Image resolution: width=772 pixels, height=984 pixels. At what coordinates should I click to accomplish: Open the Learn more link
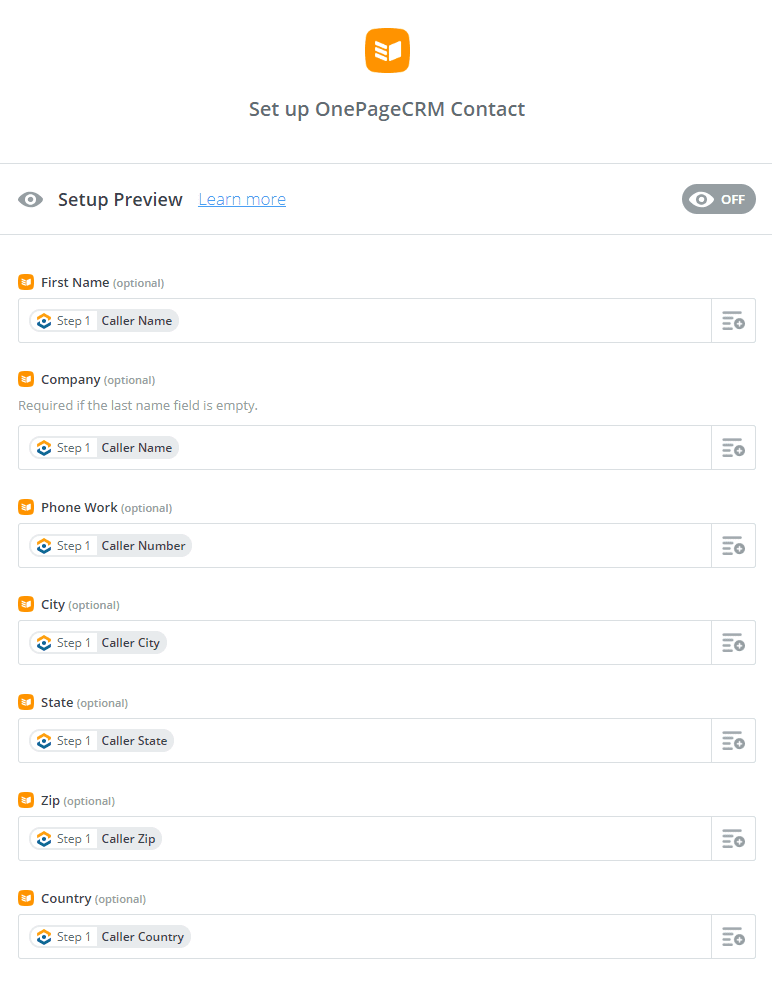pos(242,200)
